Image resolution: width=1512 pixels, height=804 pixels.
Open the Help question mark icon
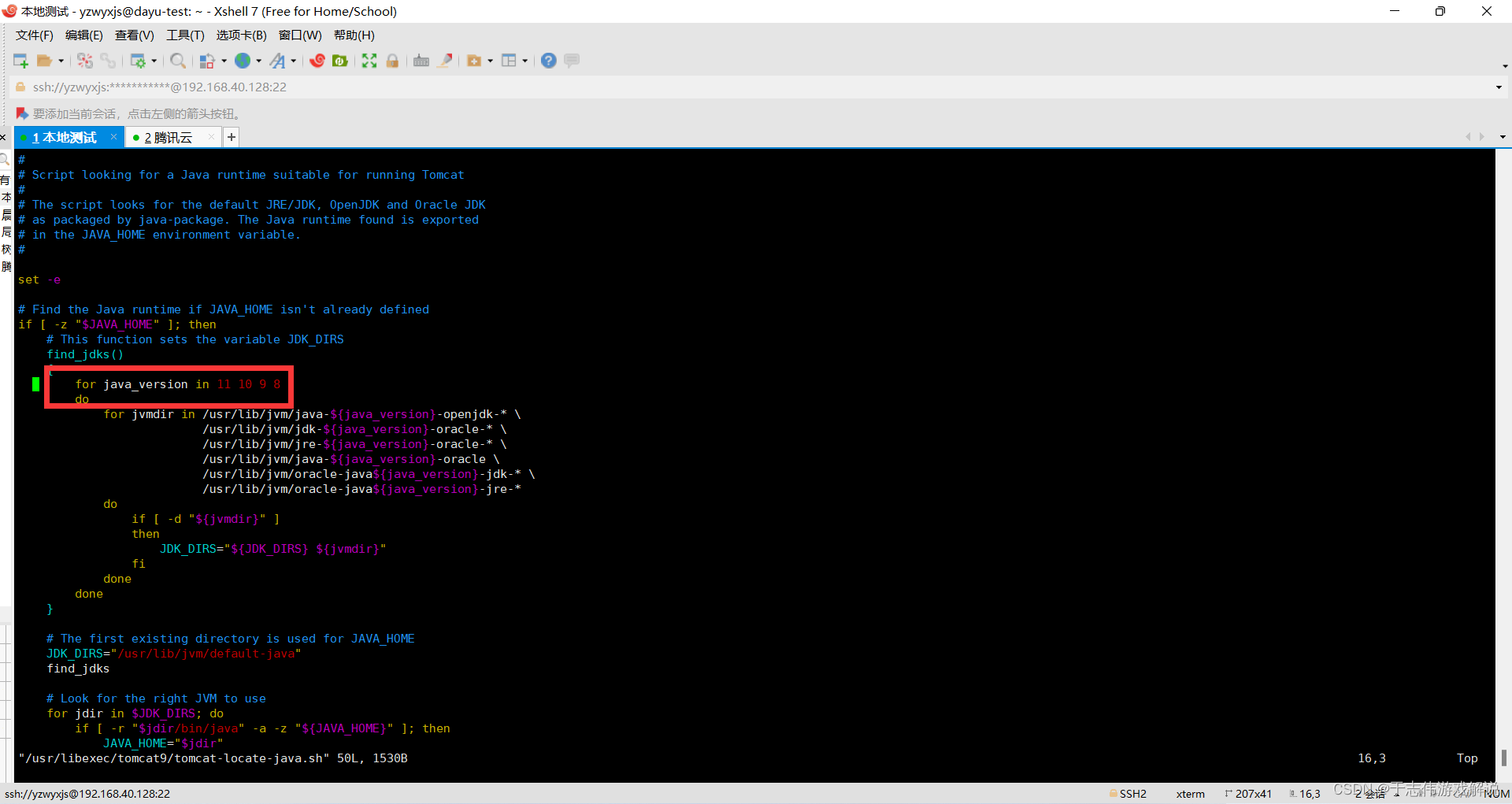coord(549,61)
